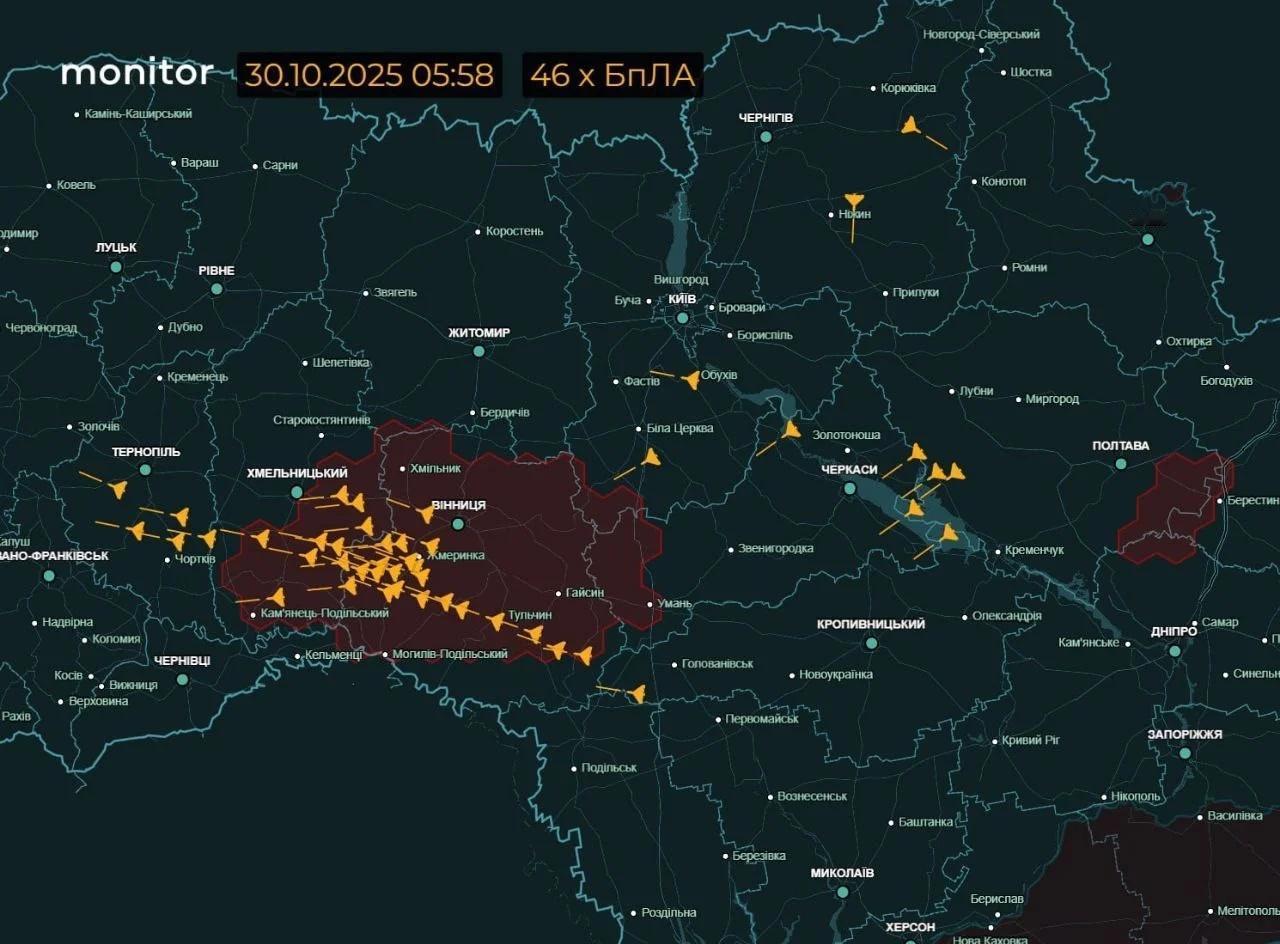This screenshot has width=1280, height=944.
Task: Click the Подільськ town label
Action: (x=609, y=767)
